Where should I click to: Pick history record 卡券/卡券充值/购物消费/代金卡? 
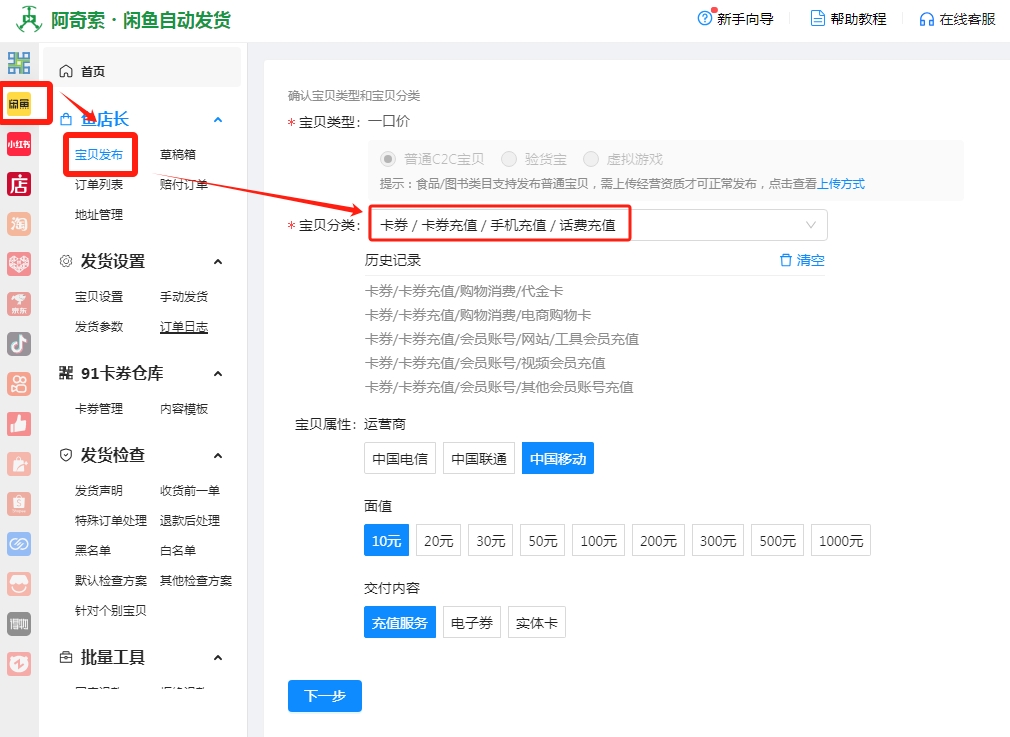[x=464, y=291]
